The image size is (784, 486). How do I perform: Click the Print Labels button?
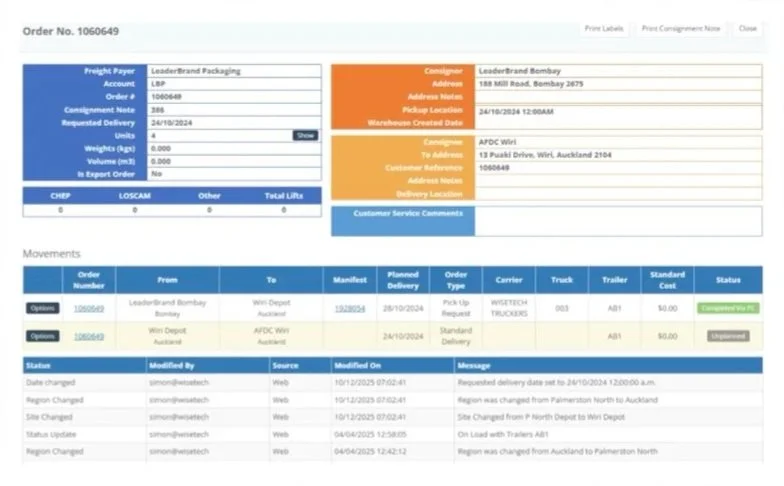pos(604,28)
